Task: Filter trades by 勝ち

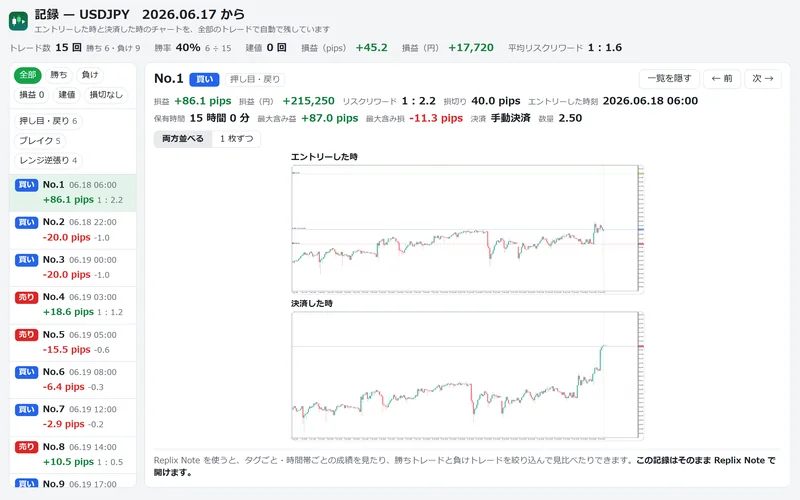Action: coord(59,75)
